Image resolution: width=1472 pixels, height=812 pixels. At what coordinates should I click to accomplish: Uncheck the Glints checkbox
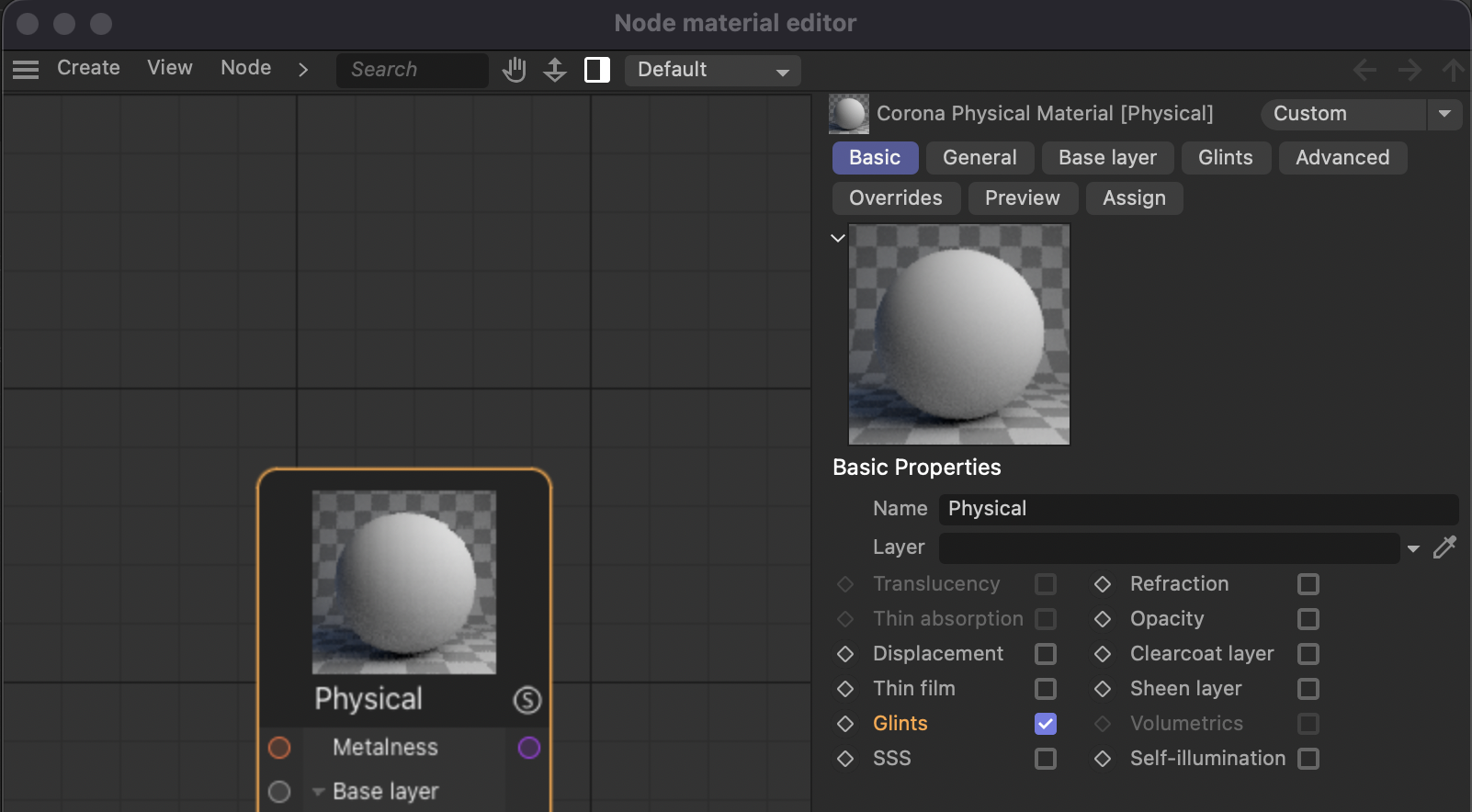point(1046,724)
